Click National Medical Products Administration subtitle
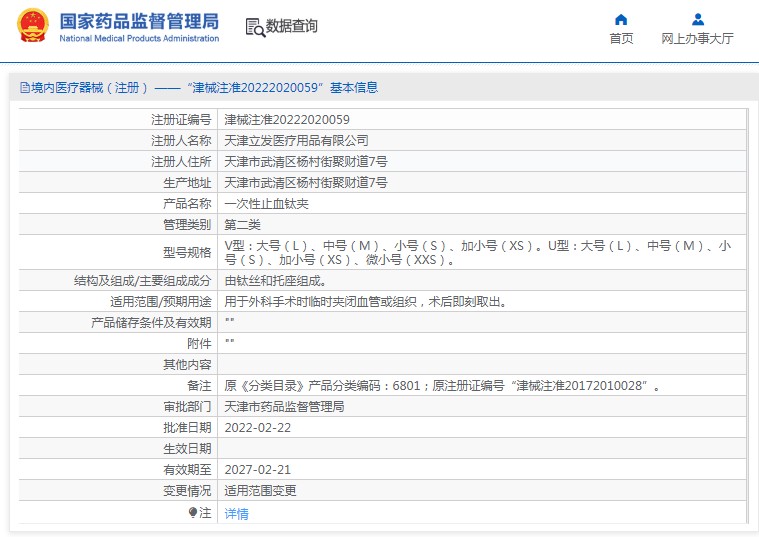759x537 pixels. [x=139, y=38]
